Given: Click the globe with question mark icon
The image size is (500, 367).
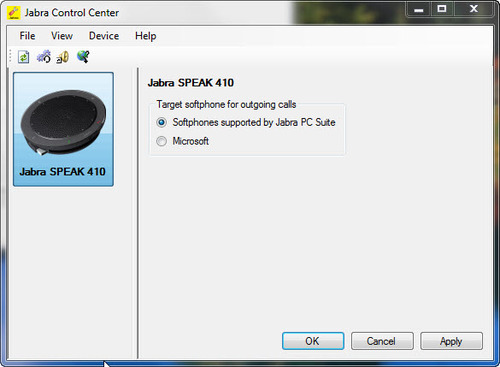Looking at the screenshot, I should pyautogui.click(x=83, y=57).
